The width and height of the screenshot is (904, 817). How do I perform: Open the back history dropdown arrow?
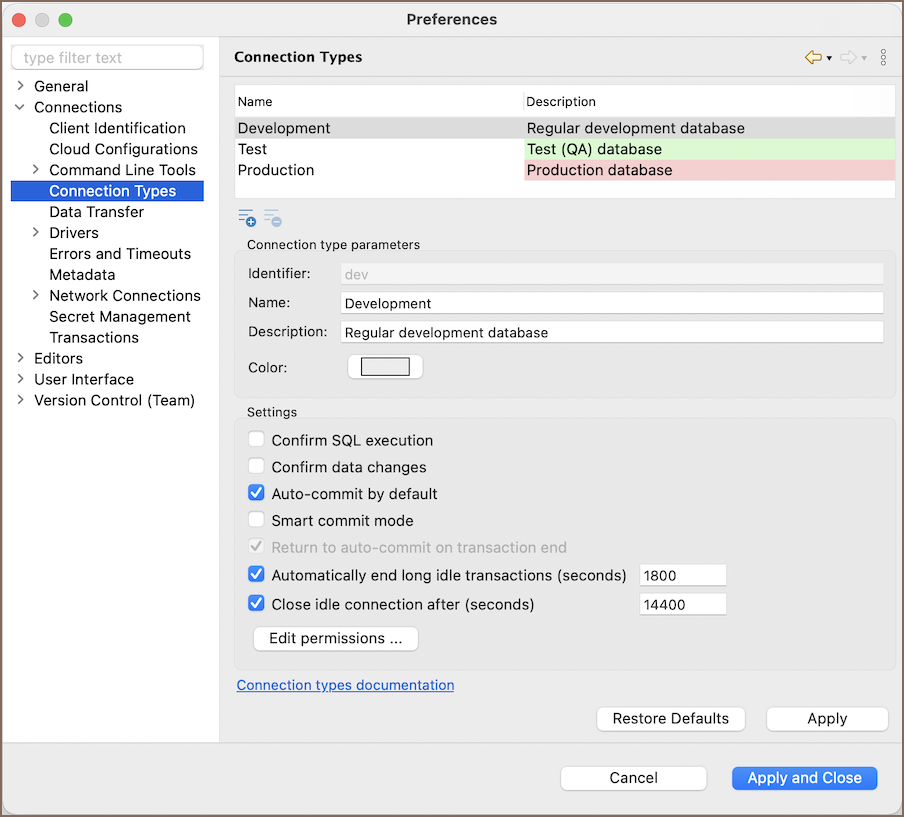[x=829, y=59]
